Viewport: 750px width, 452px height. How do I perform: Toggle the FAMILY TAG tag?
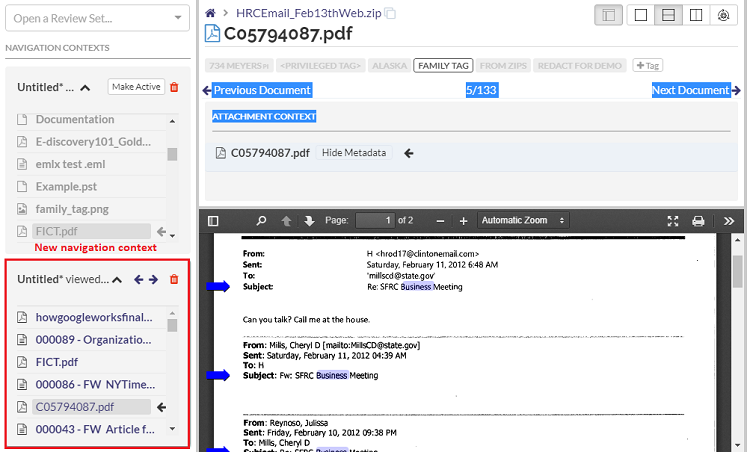pyautogui.click(x=443, y=65)
